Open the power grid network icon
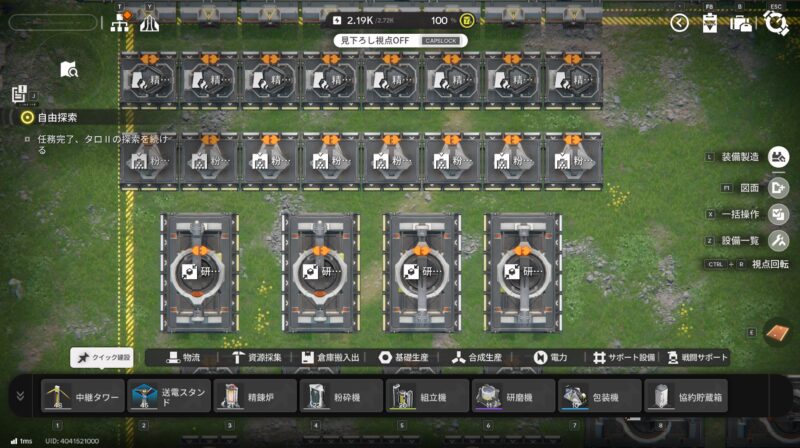The height and width of the screenshot is (448, 800). point(120,23)
